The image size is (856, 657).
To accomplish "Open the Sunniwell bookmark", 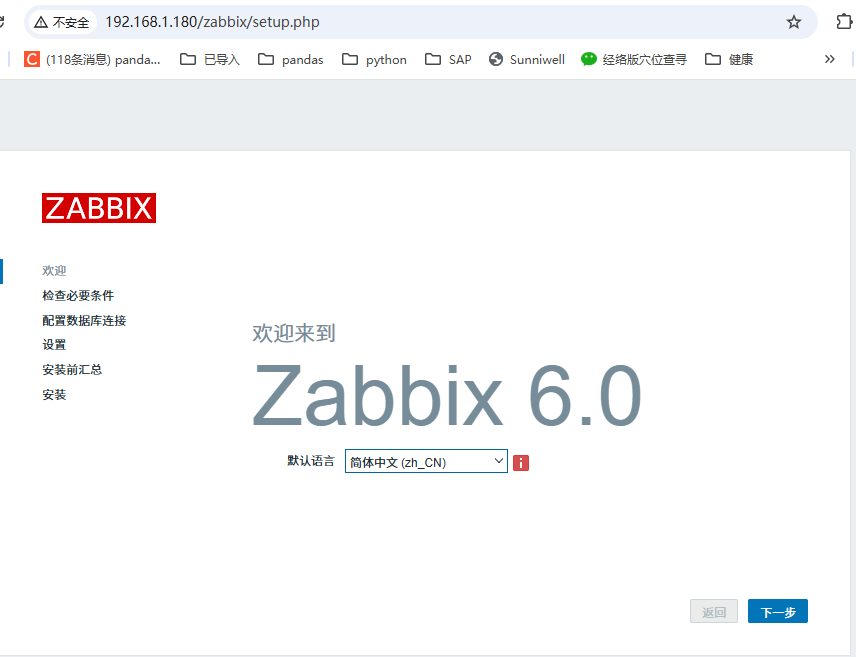I will [526, 59].
